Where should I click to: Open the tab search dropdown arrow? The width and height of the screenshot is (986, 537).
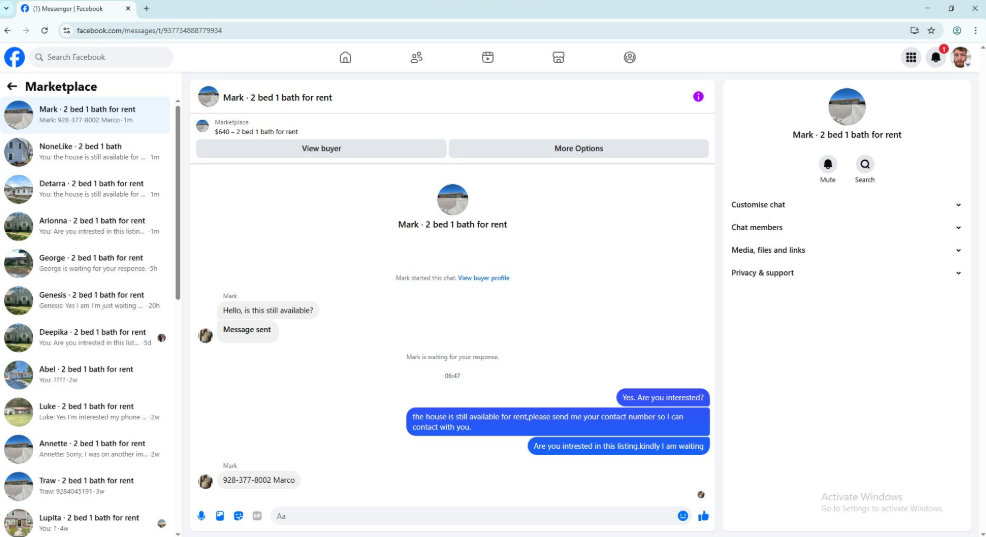6,9
